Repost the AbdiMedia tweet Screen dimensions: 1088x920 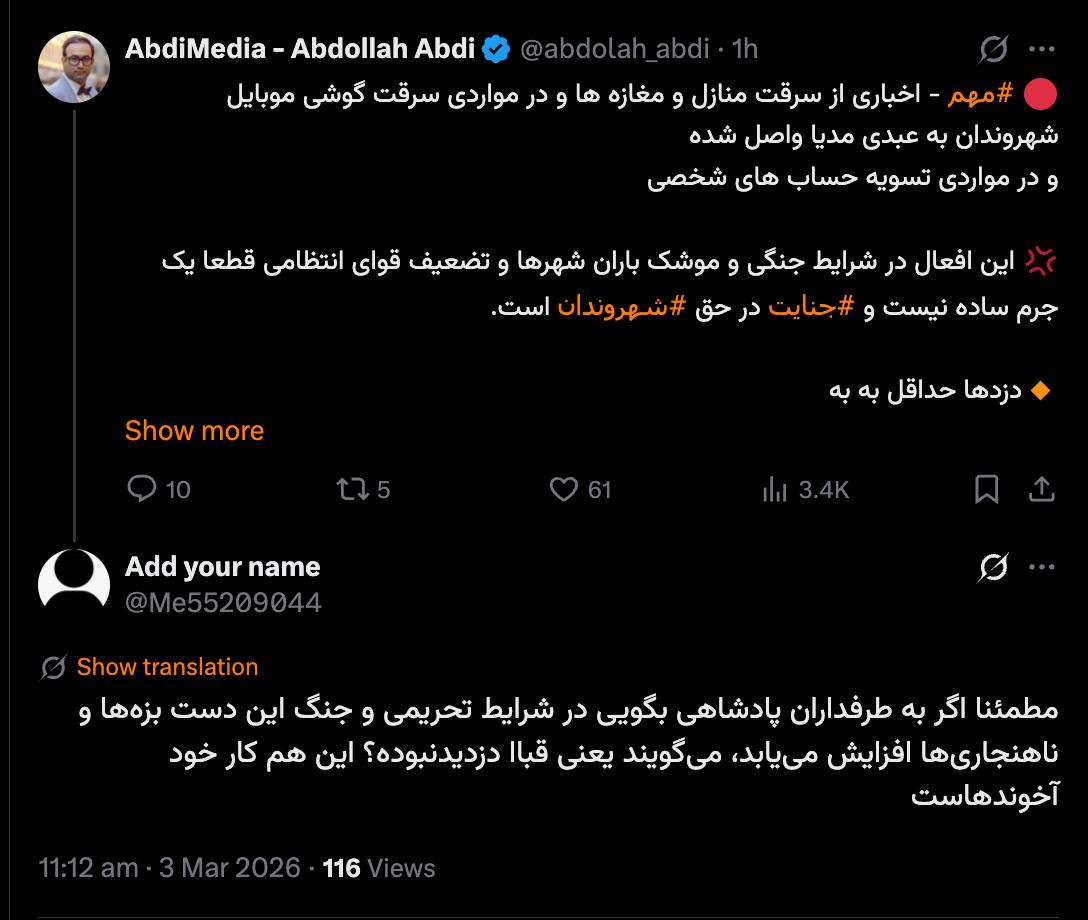(x=351, y=489)
